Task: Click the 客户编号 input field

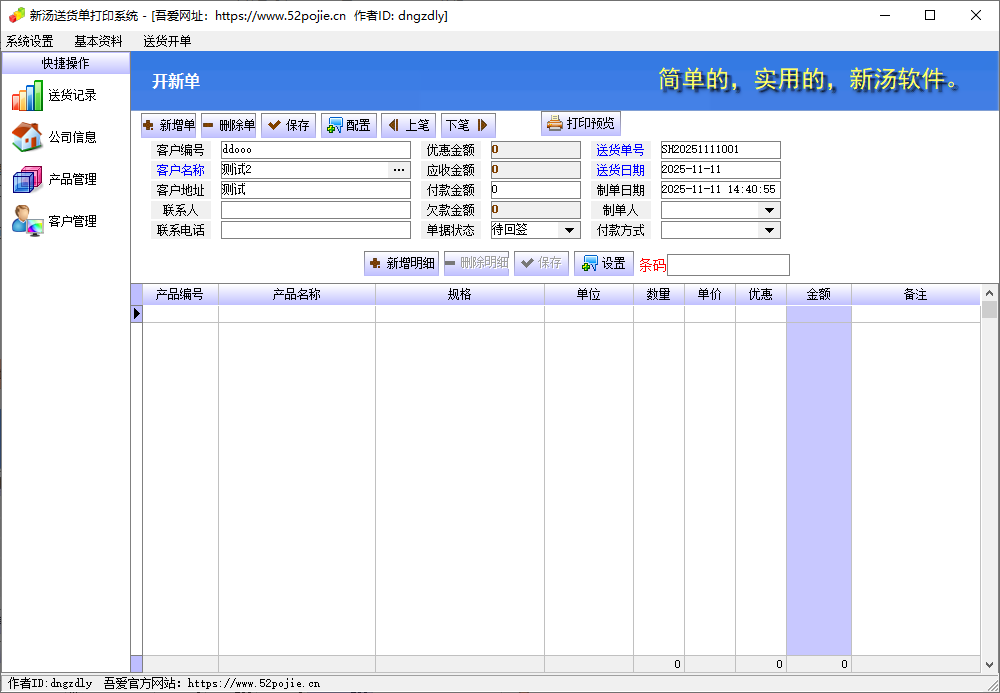Action: (316, 150)
